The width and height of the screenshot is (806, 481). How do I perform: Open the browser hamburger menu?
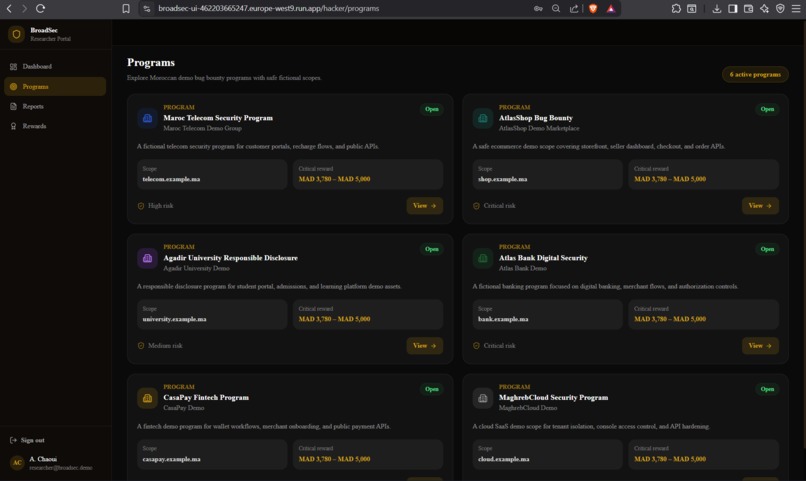coord(796,8)
